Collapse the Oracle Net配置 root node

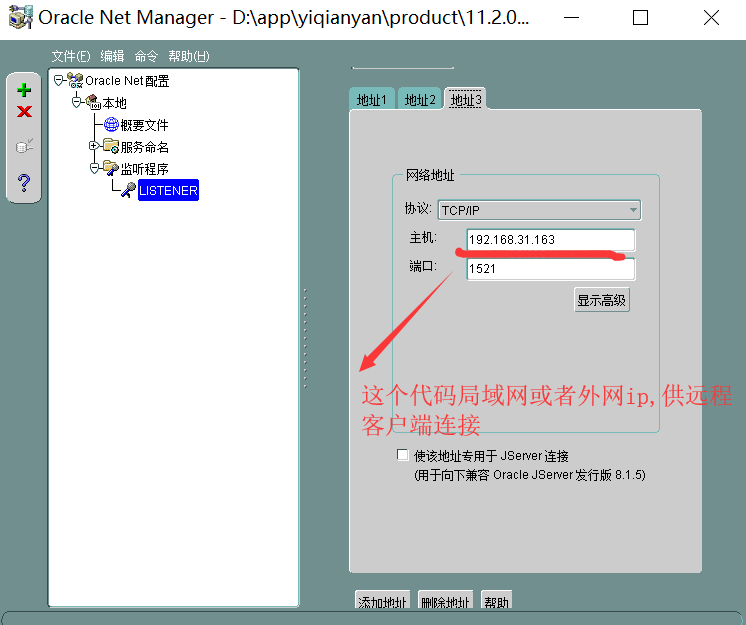pos(59,80)
